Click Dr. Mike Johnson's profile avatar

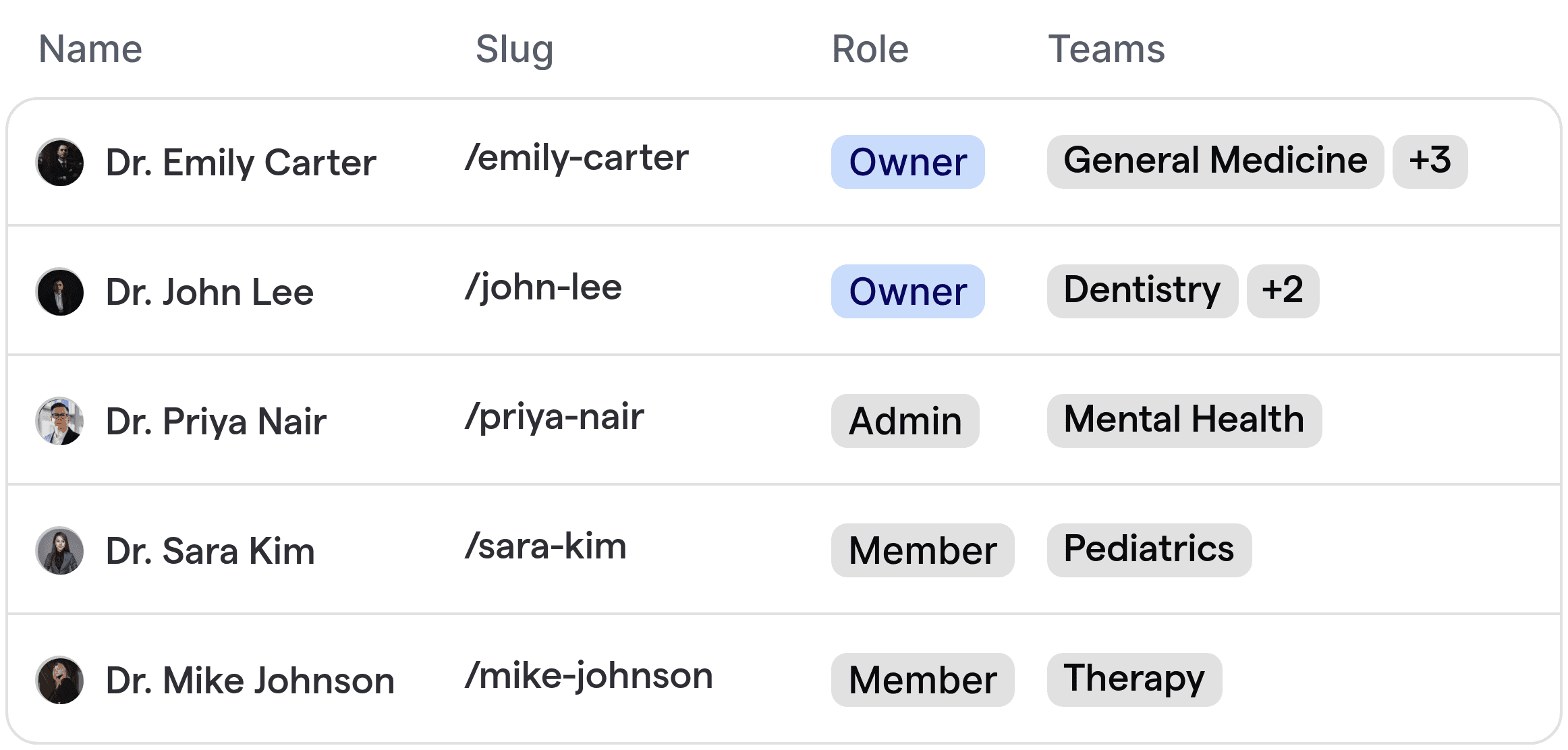coord(59,680)
